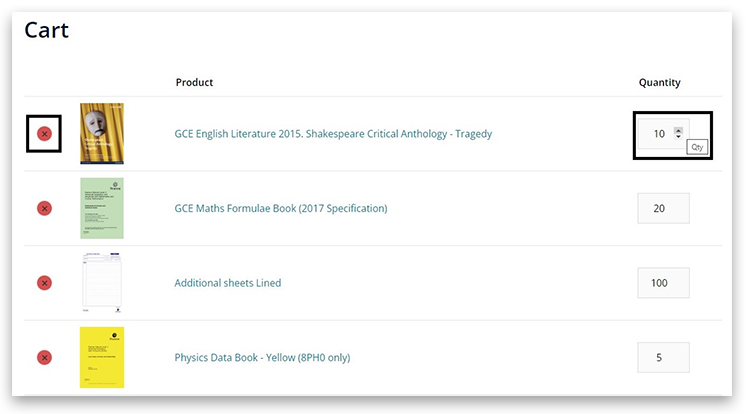Click the Product column header
The height and width of the screenshot is (414, 750).
[x=194, y=82]
